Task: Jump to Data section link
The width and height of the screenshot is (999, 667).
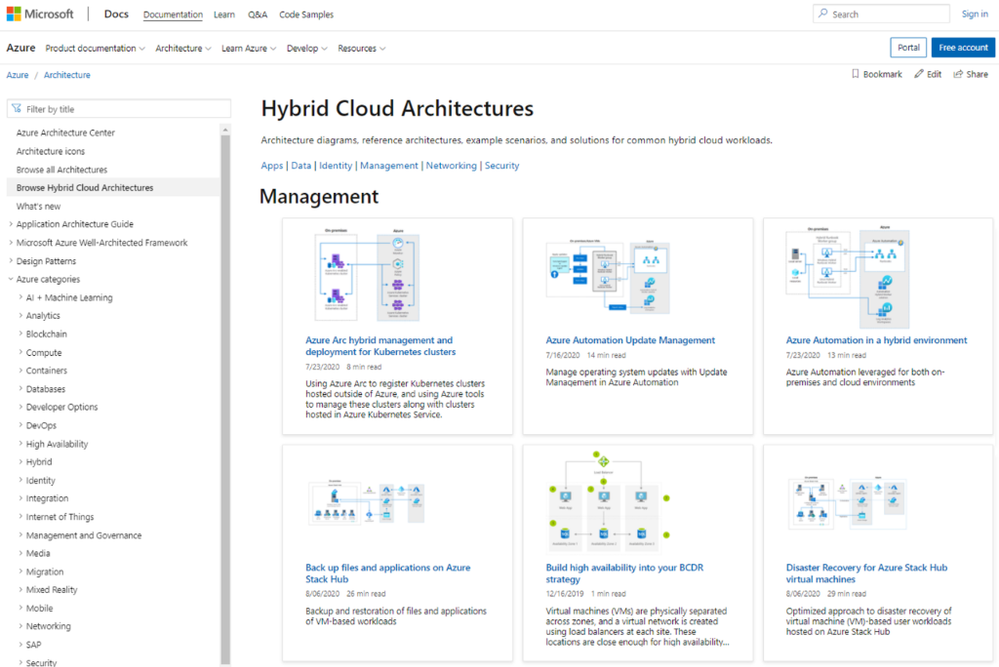Action: (301, 166)
